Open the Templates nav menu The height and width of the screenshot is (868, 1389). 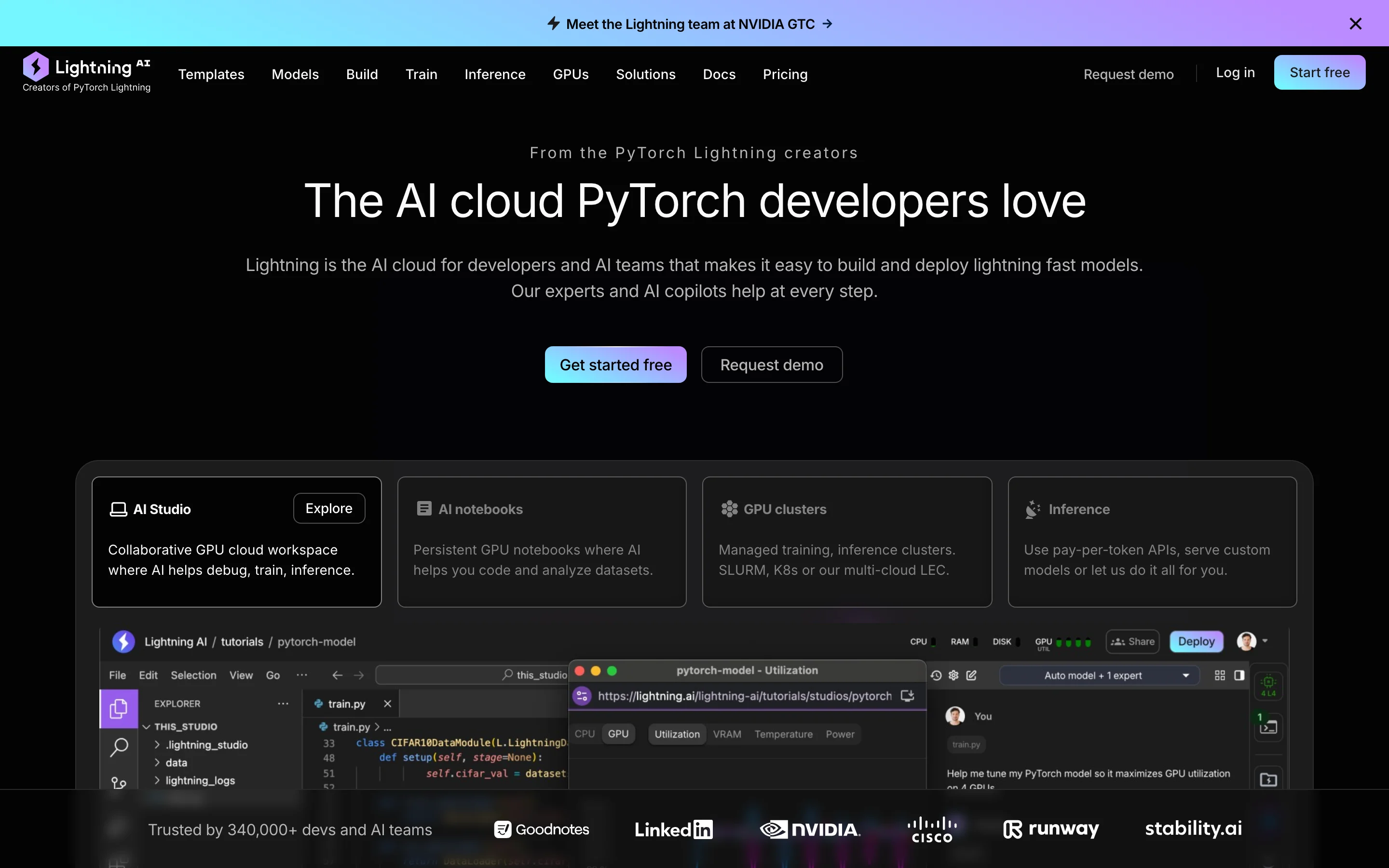pos(211,74)
